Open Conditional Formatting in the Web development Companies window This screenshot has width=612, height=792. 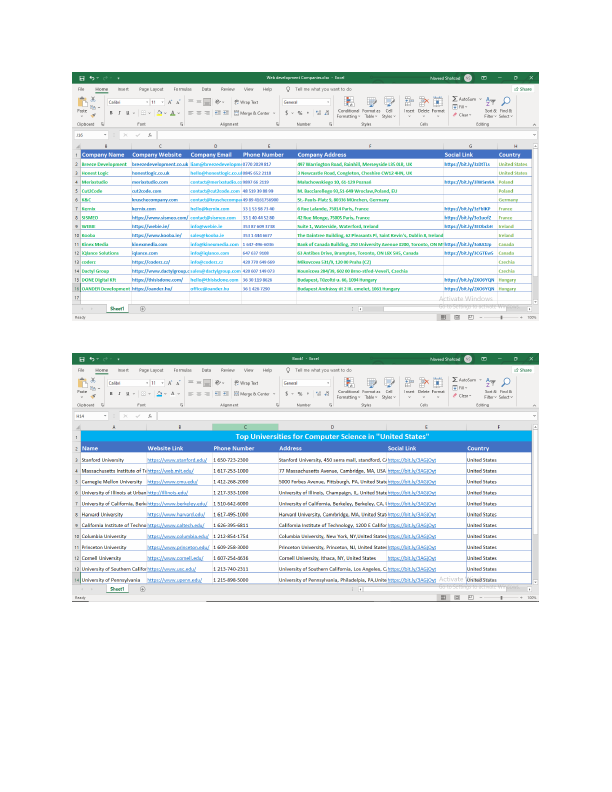coord(348,107)
